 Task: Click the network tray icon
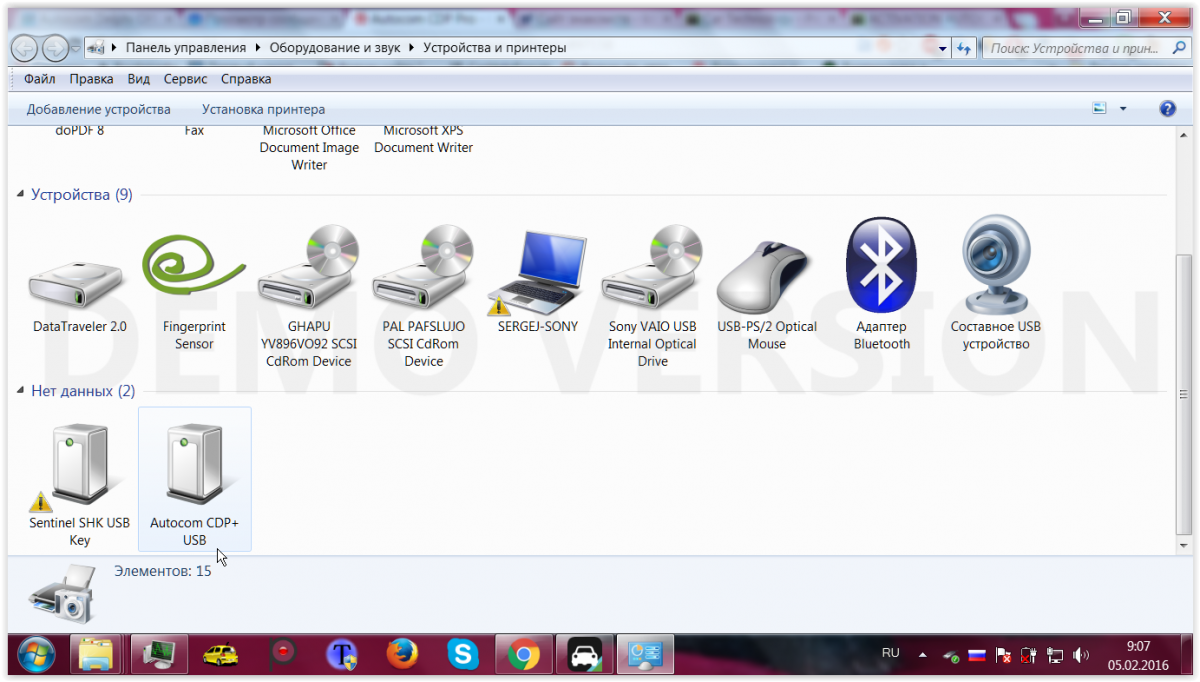point(1055,656)
